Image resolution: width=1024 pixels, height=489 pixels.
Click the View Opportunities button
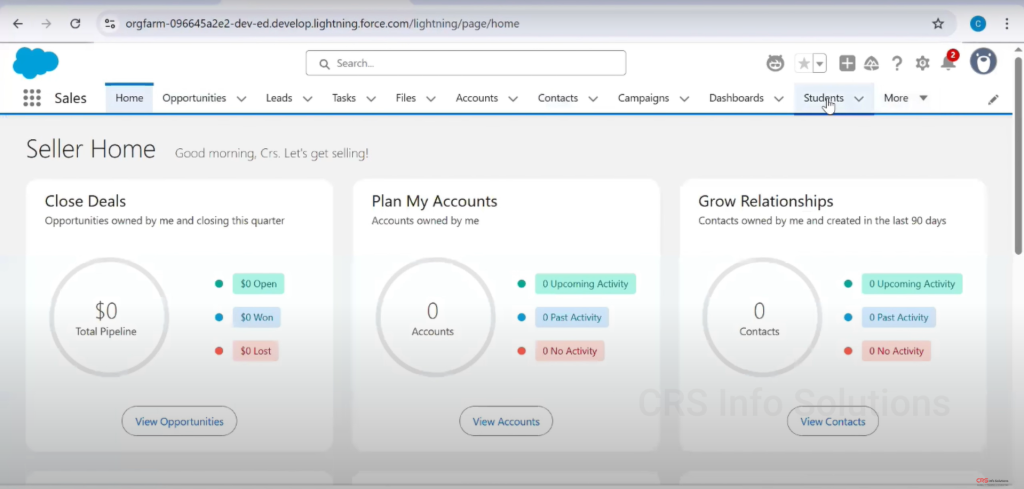(x=179, y=421)
